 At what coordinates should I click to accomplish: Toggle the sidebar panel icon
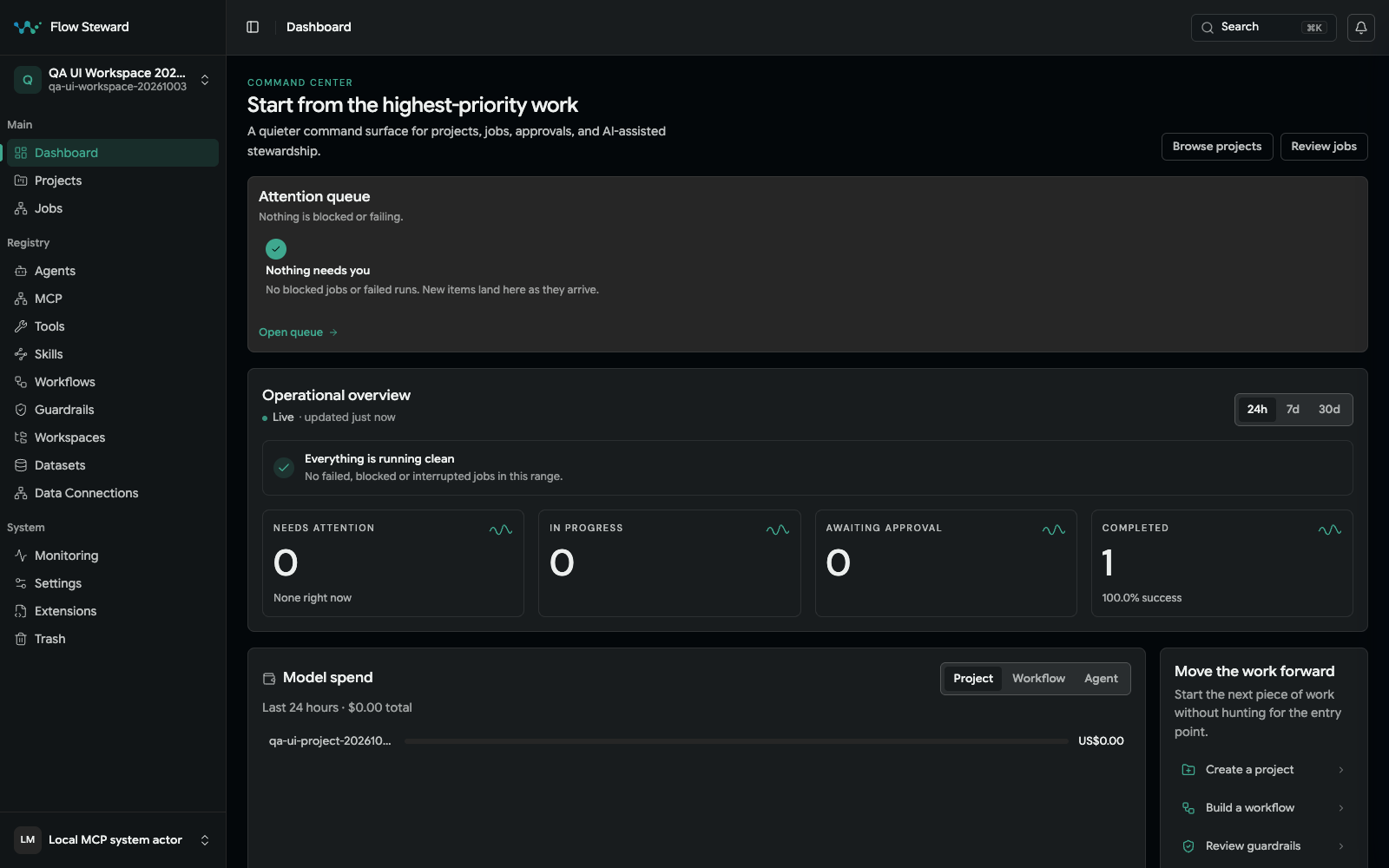pyautogui.click(x=253, y=27)
